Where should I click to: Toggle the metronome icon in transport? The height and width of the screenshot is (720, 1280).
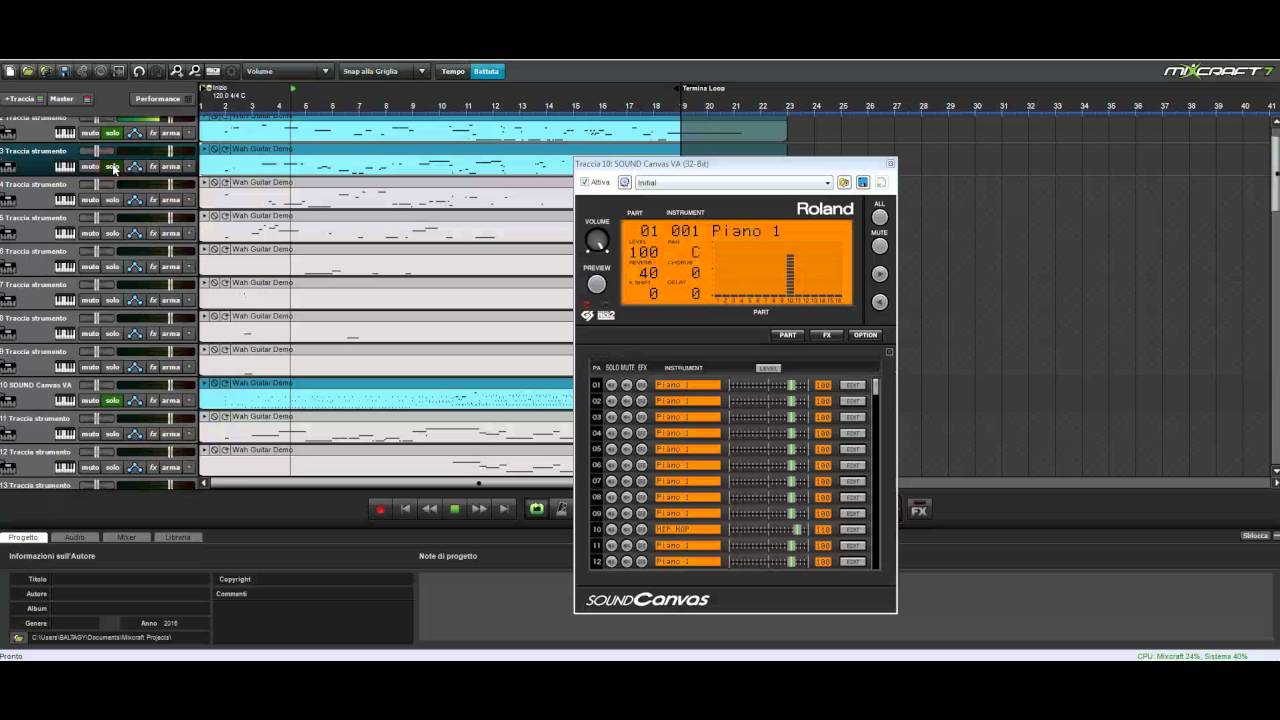pos(562,509)
